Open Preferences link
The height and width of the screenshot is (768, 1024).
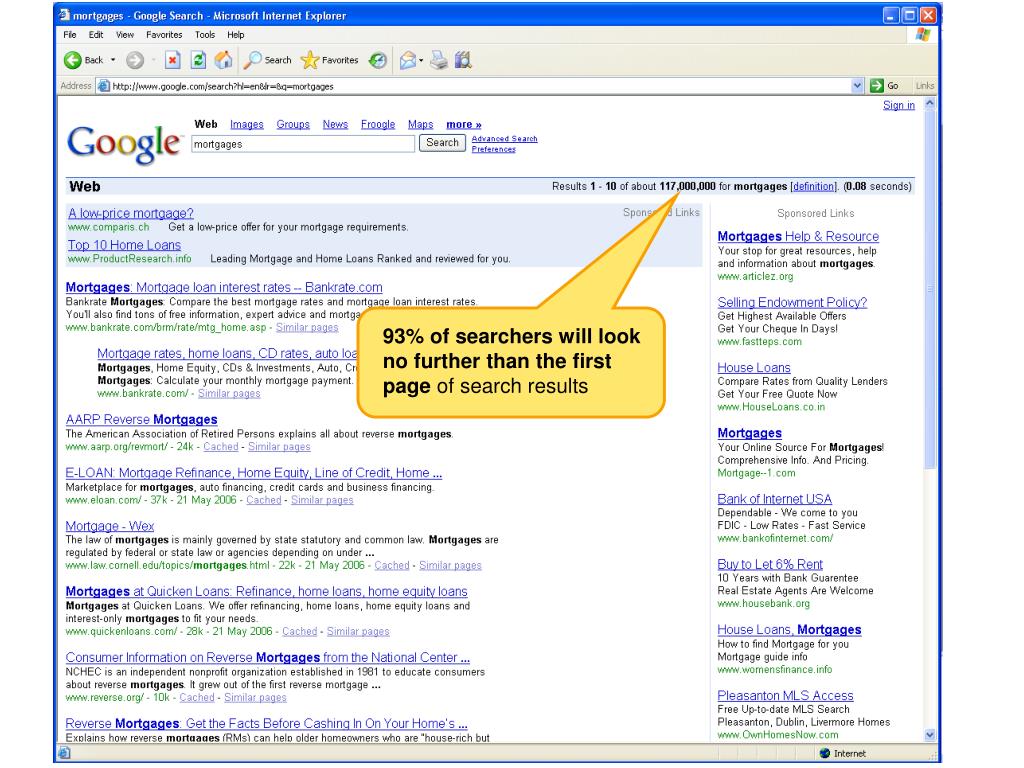(493, 149)
